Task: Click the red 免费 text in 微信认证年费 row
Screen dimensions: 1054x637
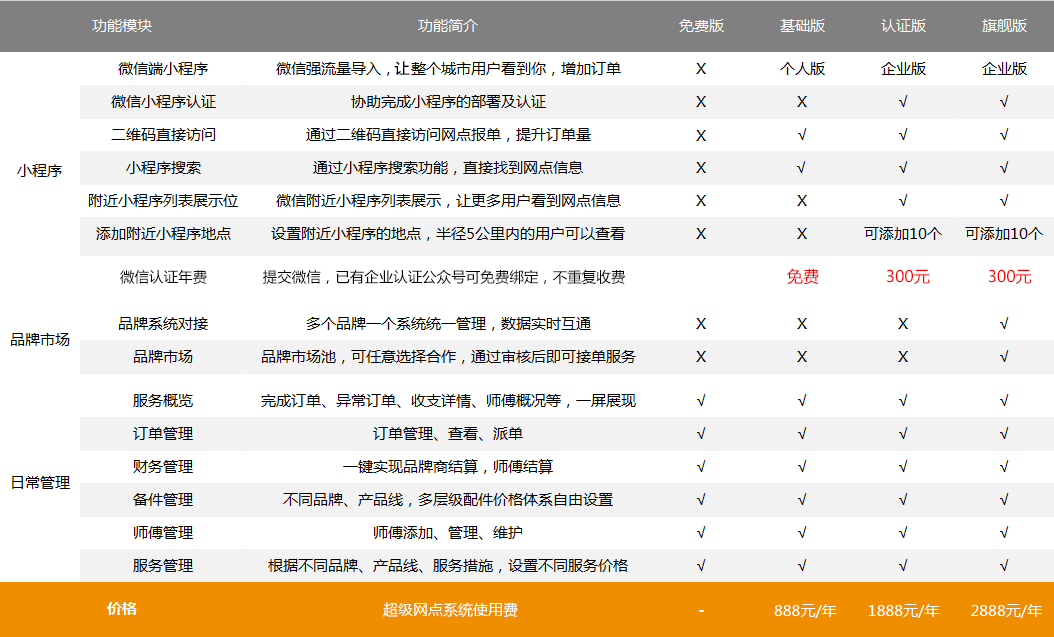Action: [x=802, y=277]
